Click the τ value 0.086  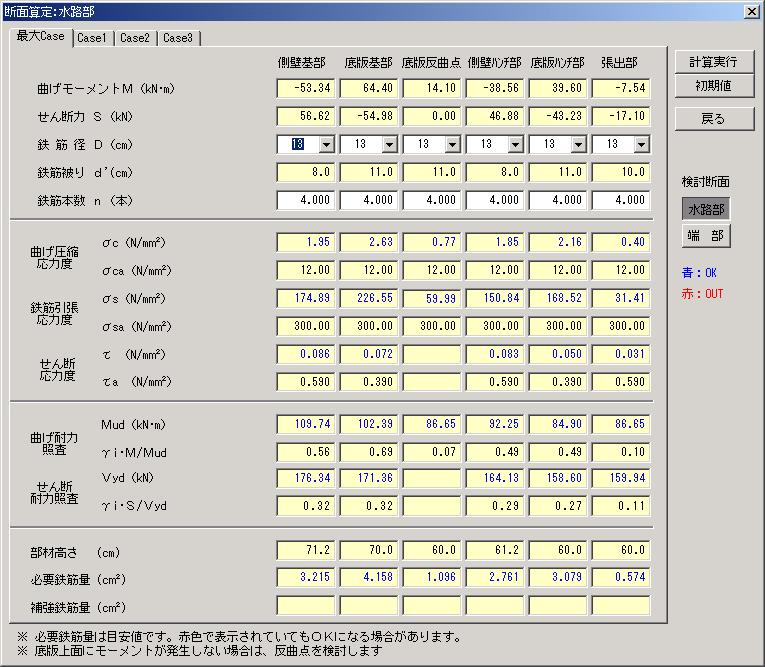(306, 354)
